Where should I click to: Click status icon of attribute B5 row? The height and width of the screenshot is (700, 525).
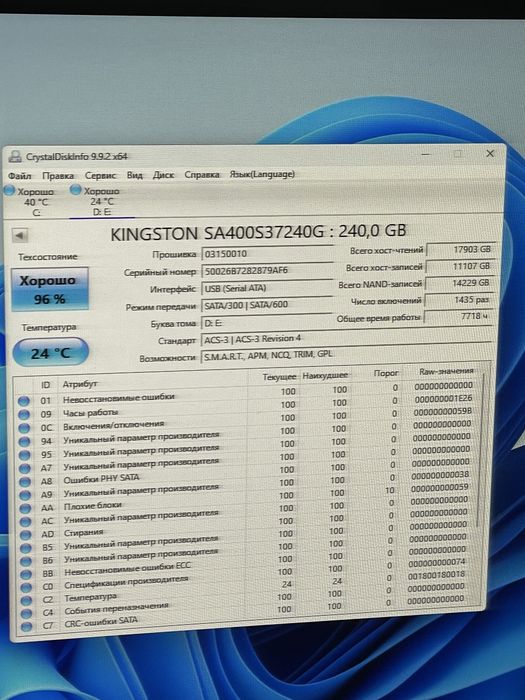tap(26, 547)
